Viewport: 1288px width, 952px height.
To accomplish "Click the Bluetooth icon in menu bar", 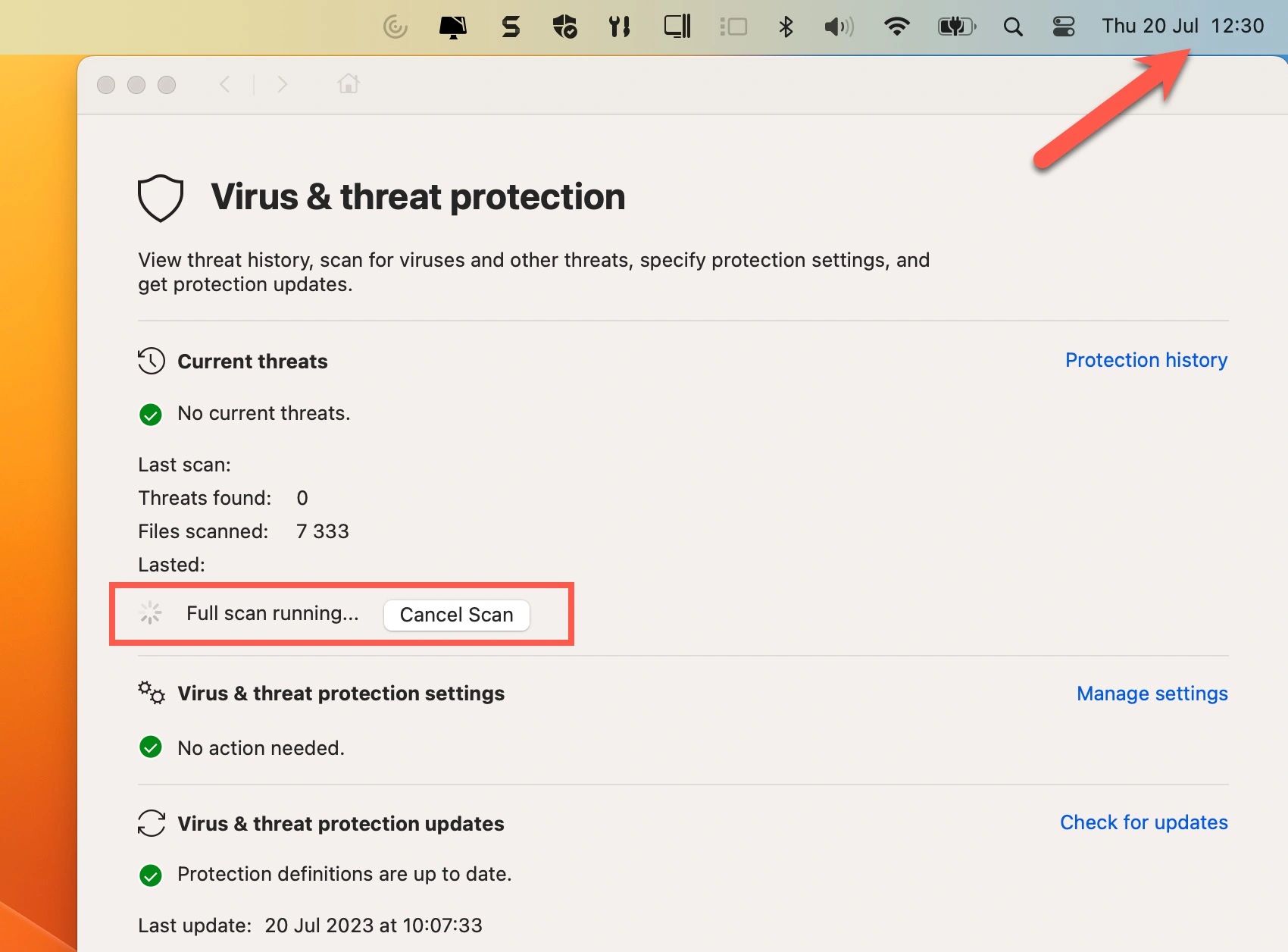I will click(x=786, y=27).
